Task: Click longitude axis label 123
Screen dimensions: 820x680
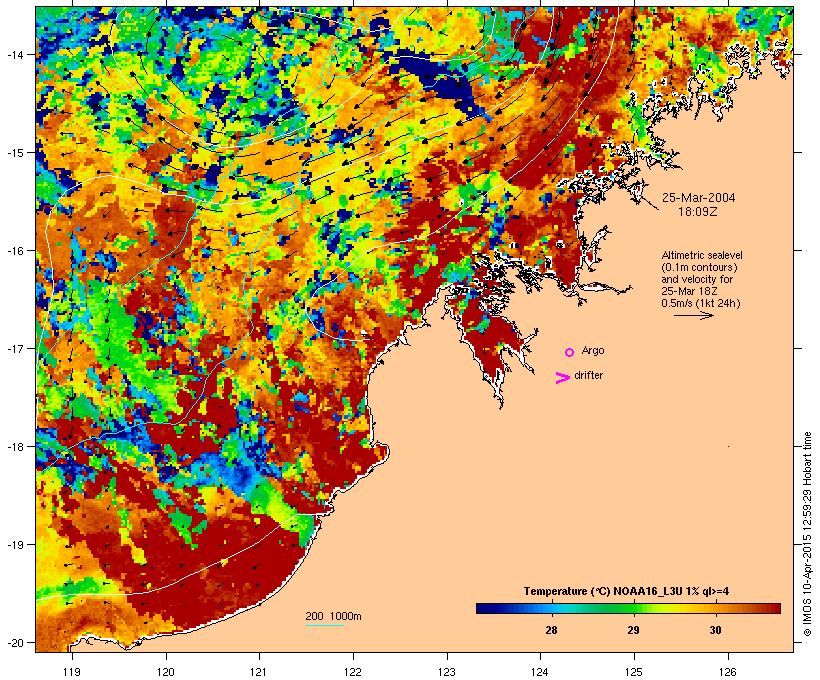Action: pos(447,672)
